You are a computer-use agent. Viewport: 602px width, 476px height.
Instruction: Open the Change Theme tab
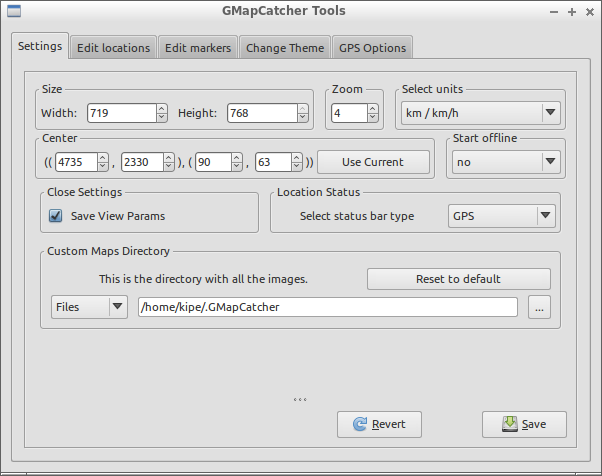pos(285,48)
